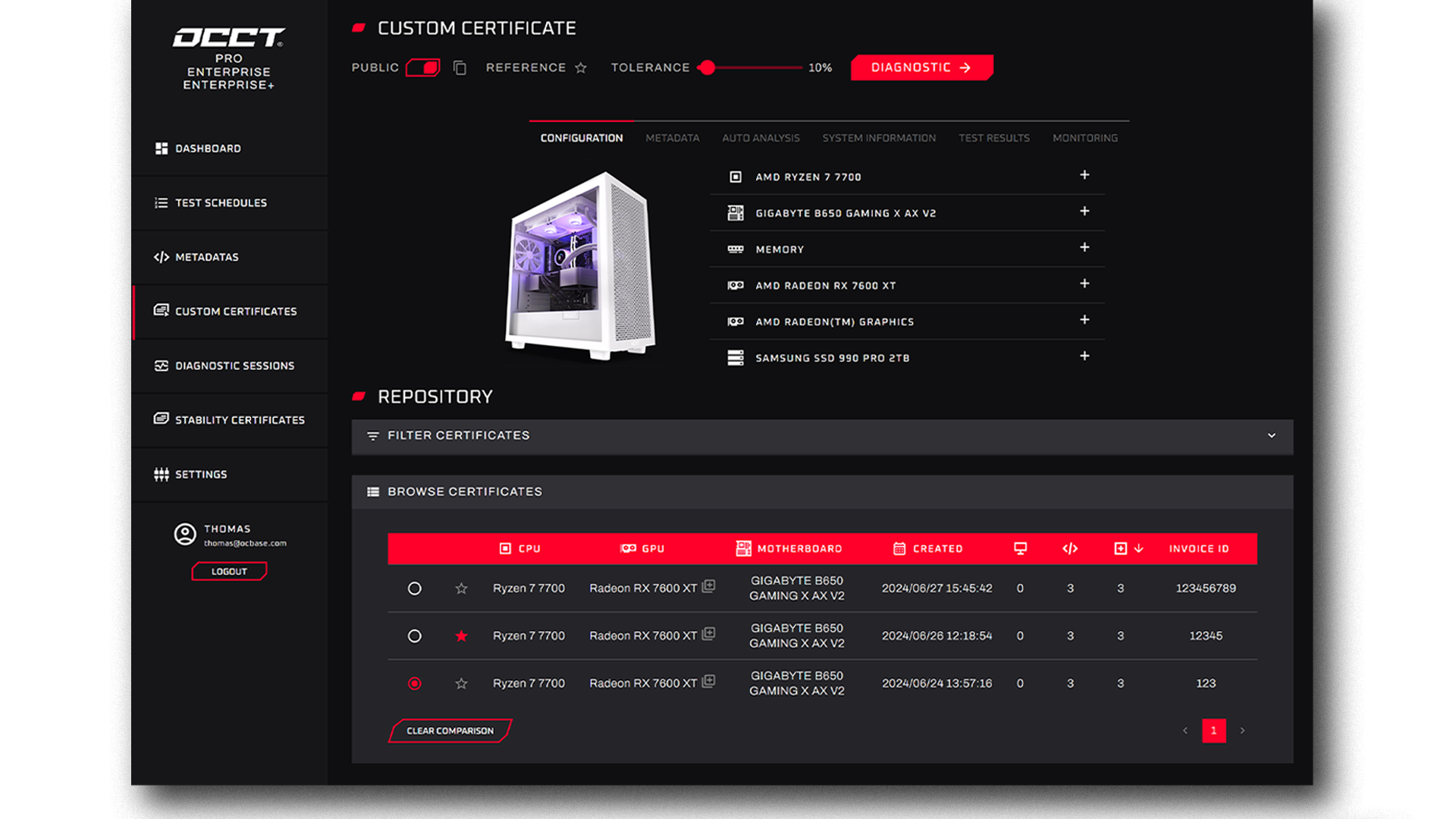Click the monitor icon column header
Viewport: 1456px width, 819px height.
1020,548
